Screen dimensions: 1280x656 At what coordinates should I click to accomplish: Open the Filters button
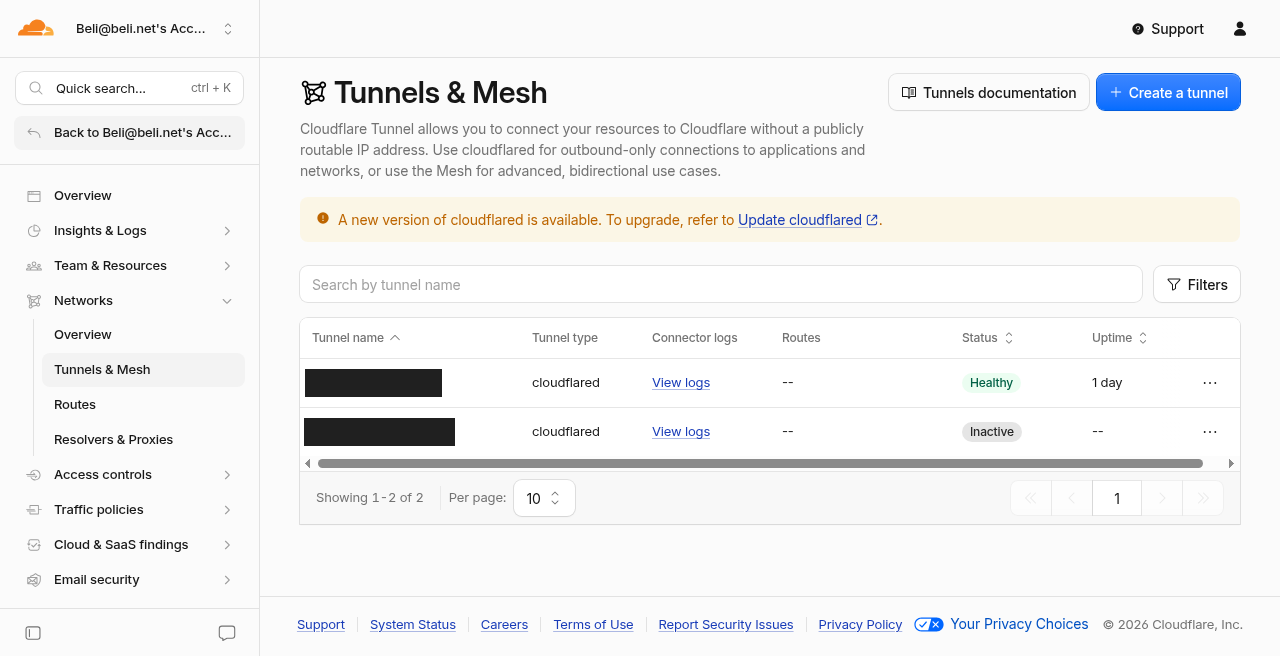[1197, 284]
